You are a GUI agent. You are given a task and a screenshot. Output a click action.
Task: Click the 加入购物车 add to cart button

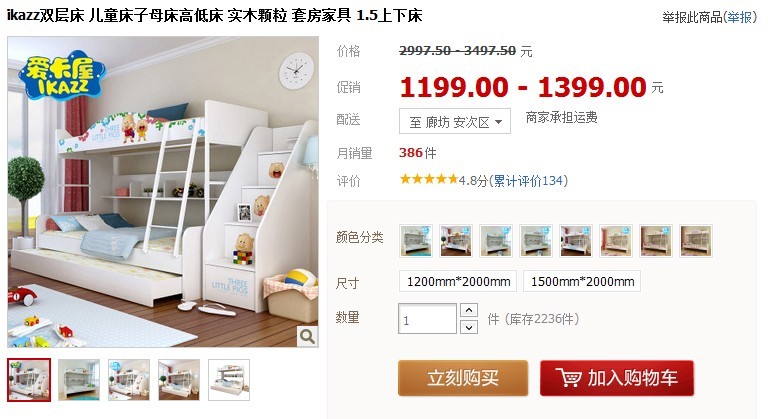point(617,378)
